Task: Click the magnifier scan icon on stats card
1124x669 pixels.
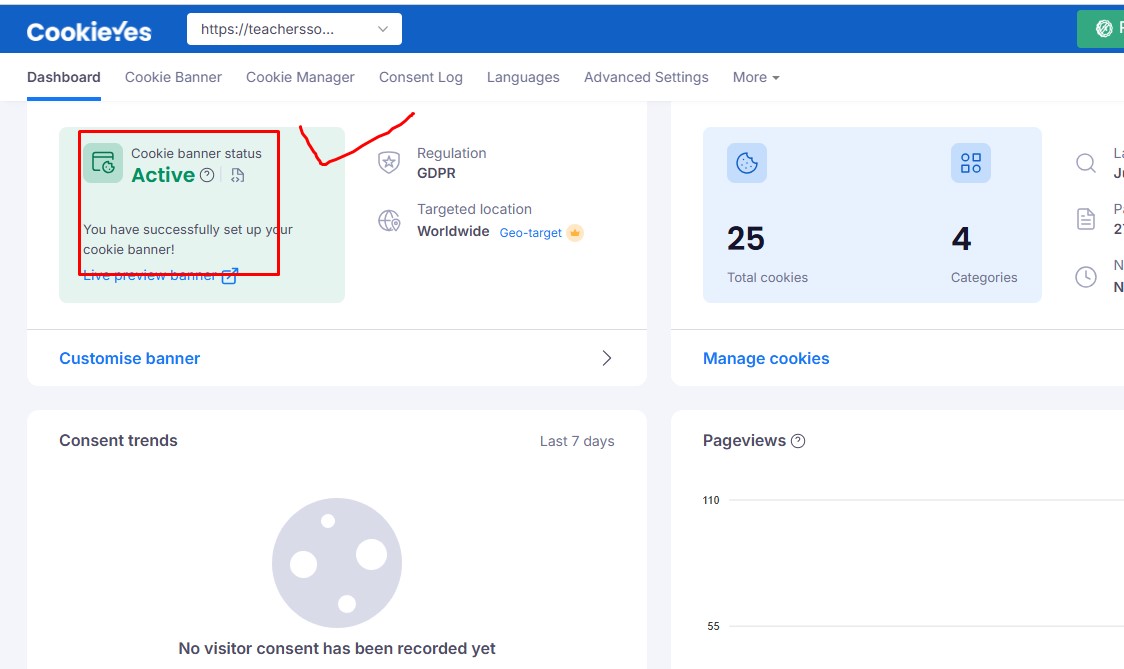Action: (x=1086, y=163)
